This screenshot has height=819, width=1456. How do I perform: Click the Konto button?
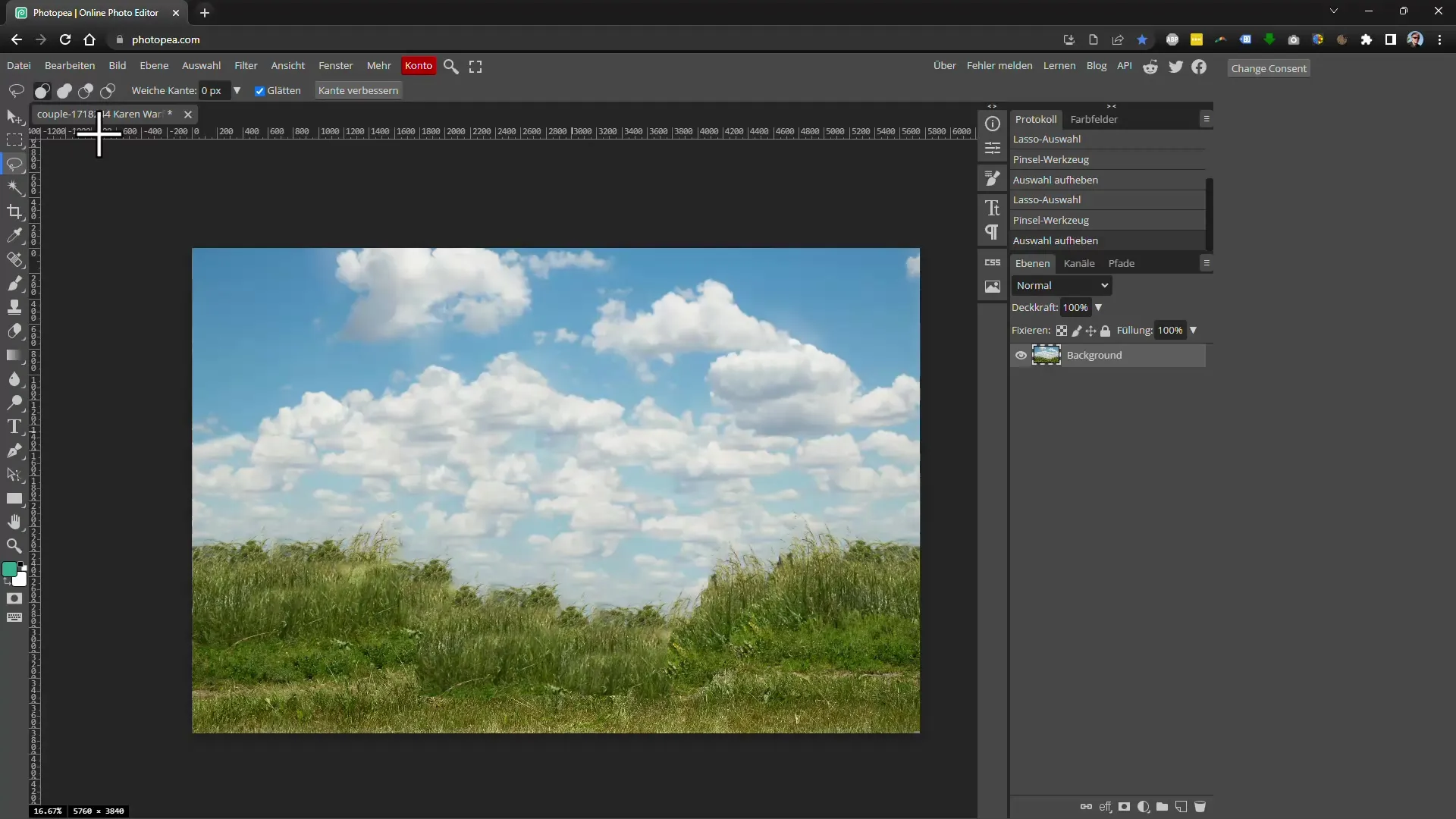pyautogui.click(x=419, y=66)
